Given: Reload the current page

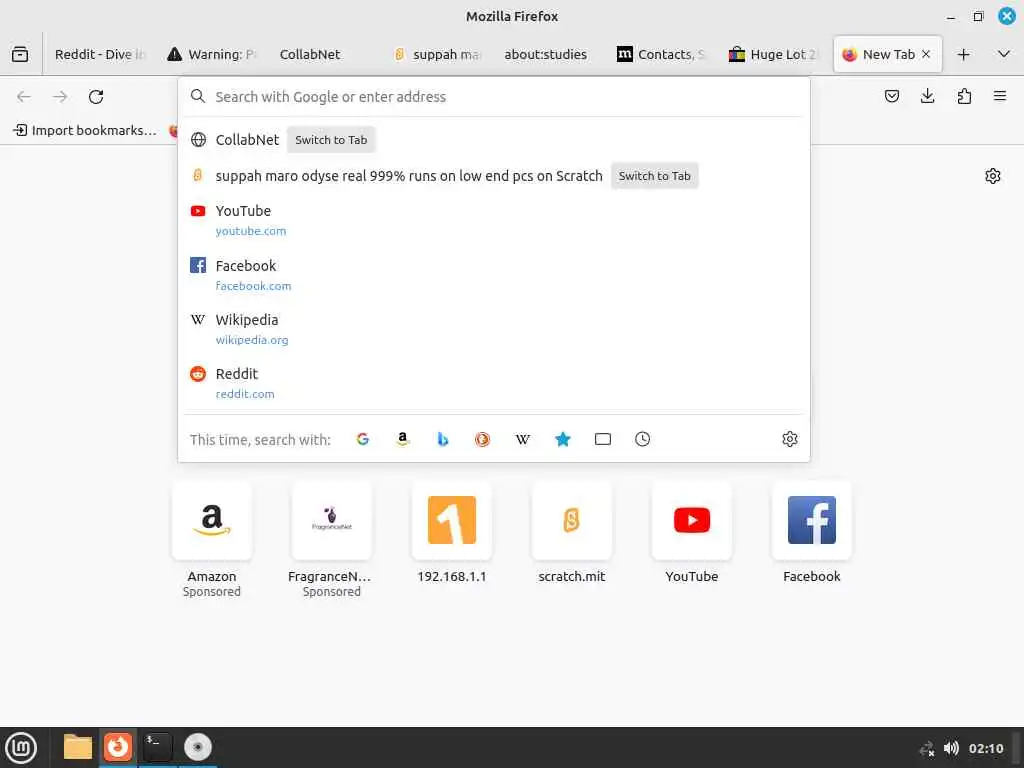Looking at the screenshot, I should [x=96, y=97].
